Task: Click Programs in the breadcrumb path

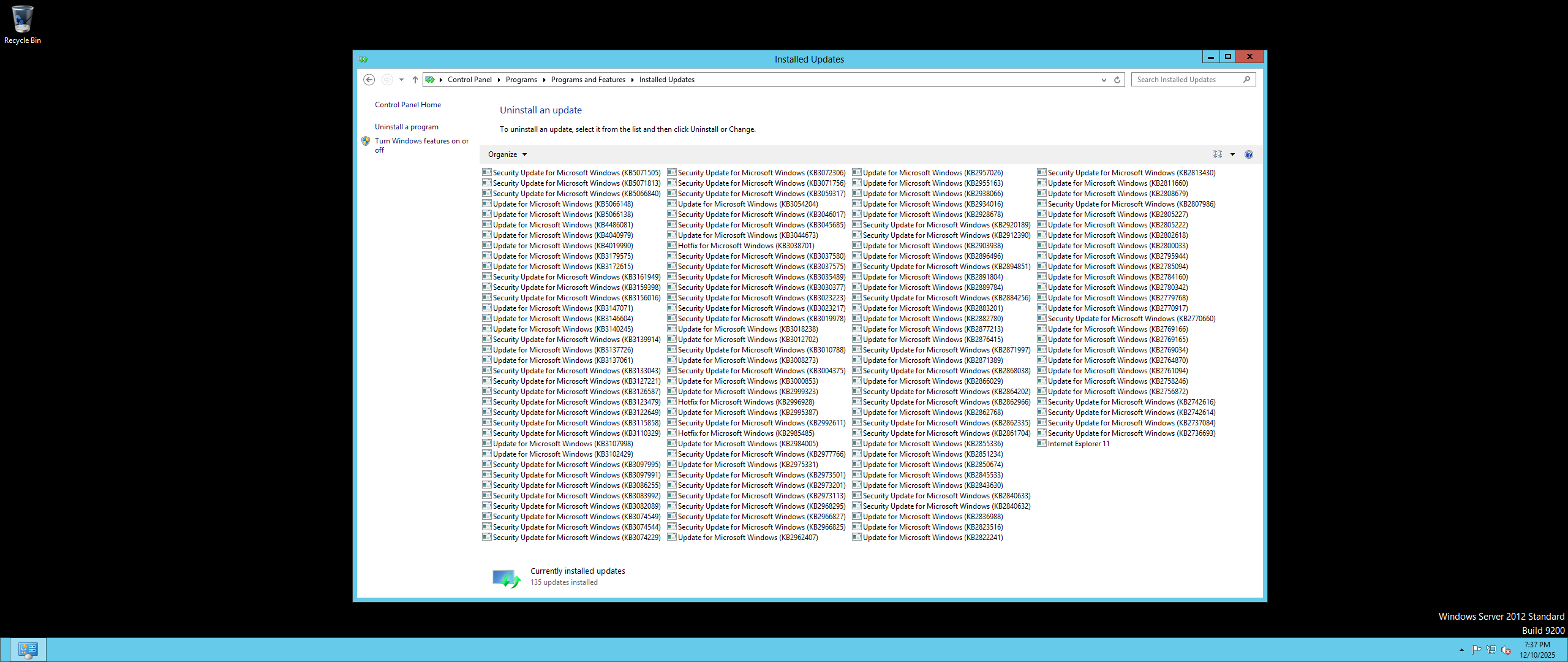Action: tap(521, 80)
